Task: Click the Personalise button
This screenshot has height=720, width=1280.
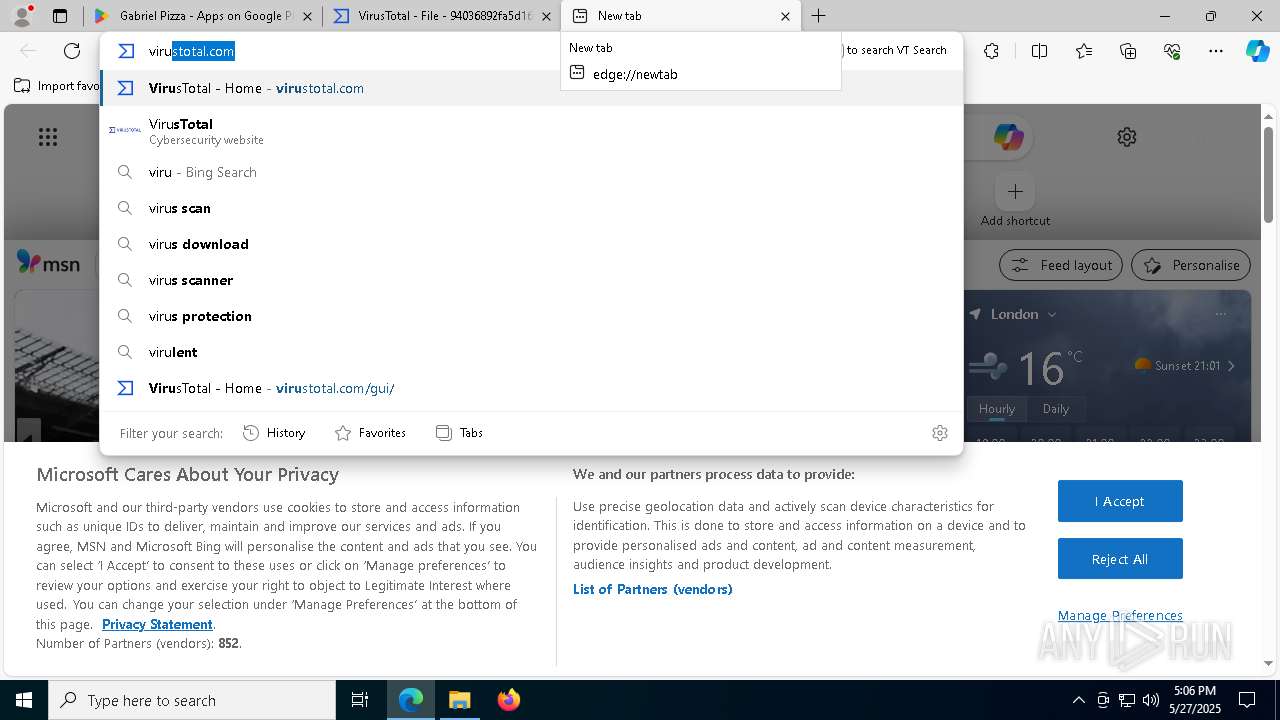Action: (1191, 265)
